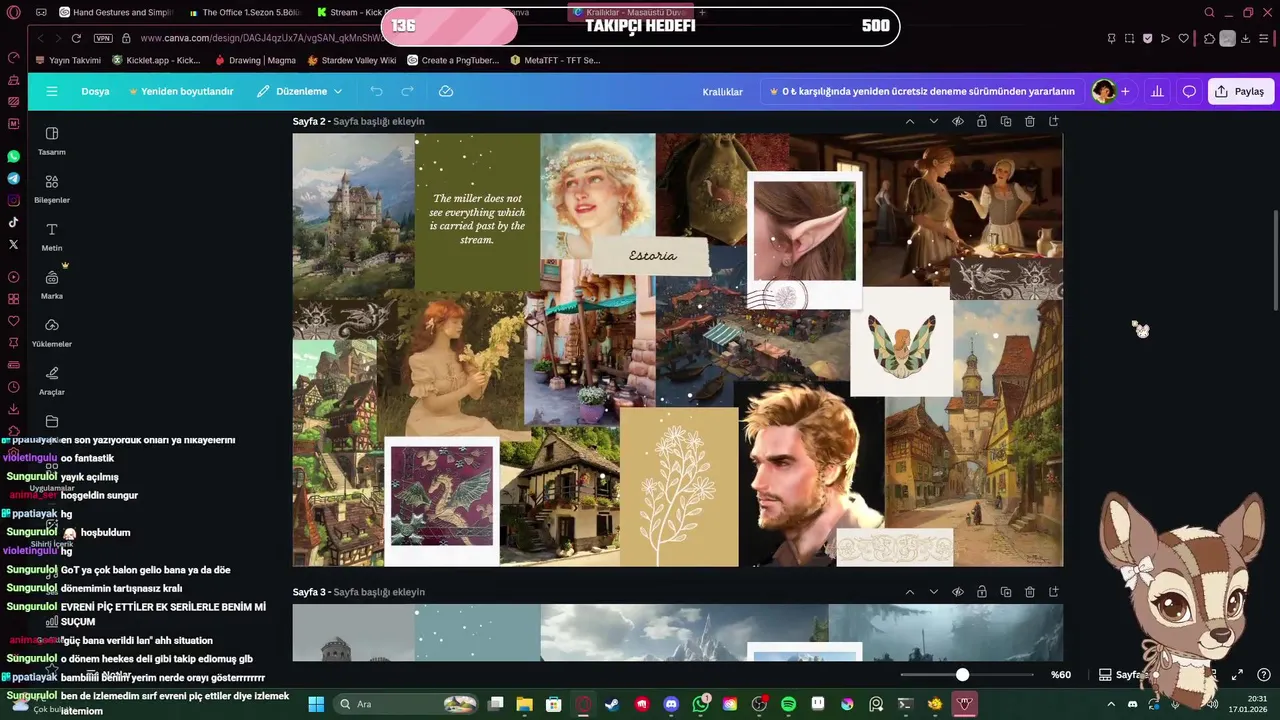The height and width of the screenshot is (720, 1280).
Task: Reload the browser page
Action: tap(76, 38)
